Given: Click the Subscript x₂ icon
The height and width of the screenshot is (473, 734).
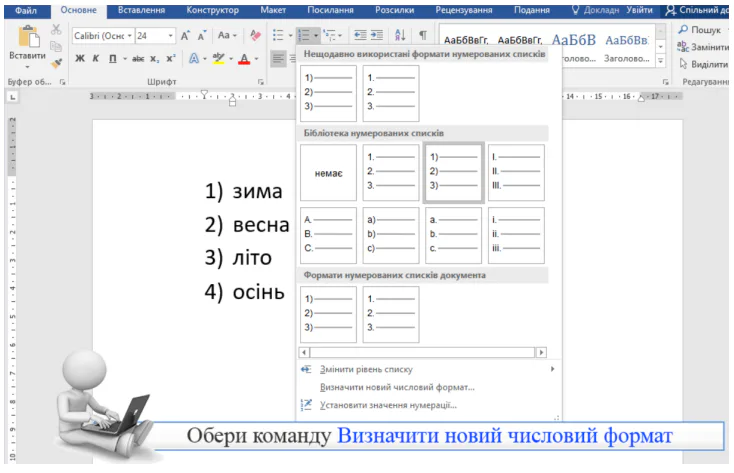Looking at the screenshot, I should click(155, 59).
